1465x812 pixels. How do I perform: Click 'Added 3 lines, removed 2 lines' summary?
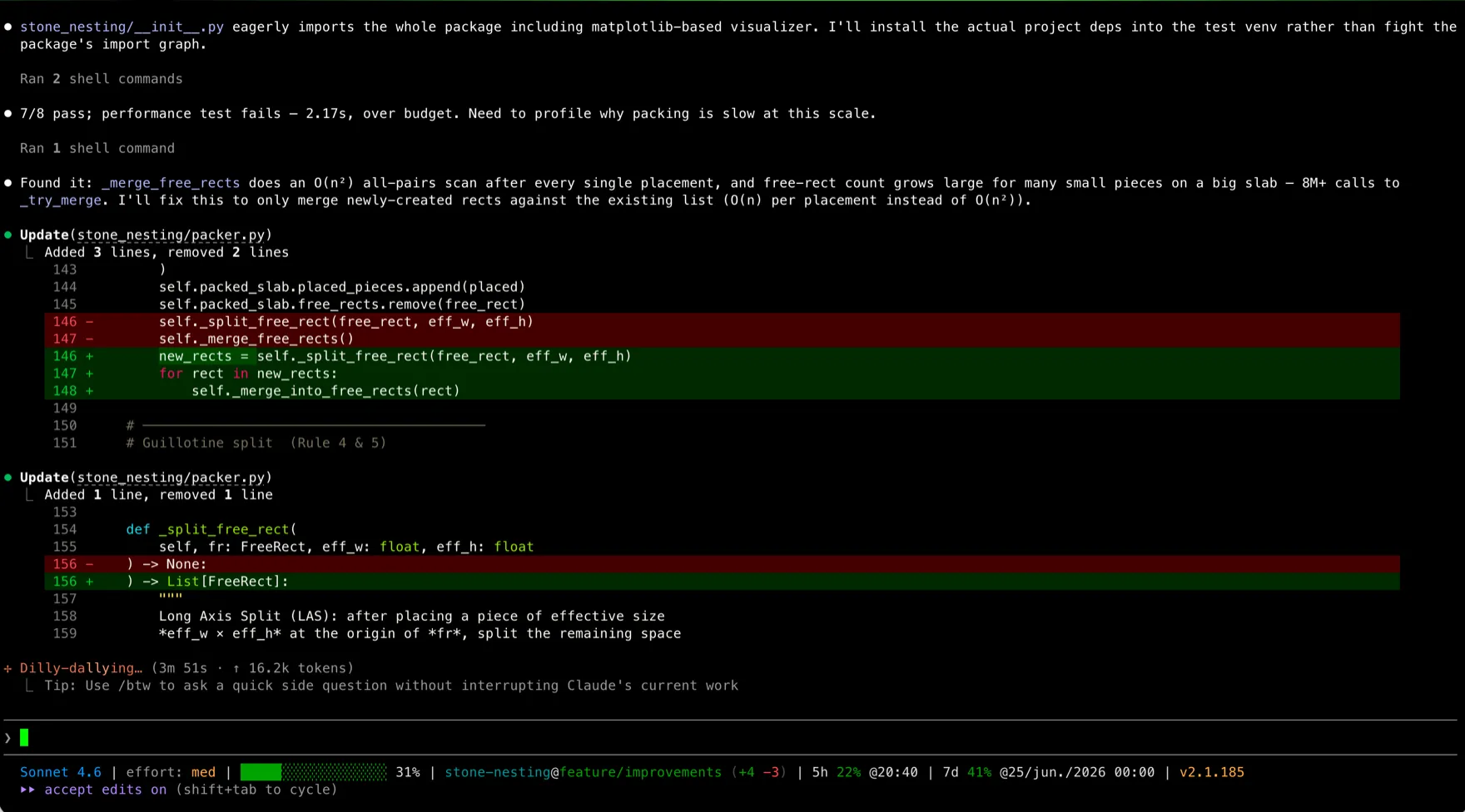pyautogui.click(x=166, y=252)
